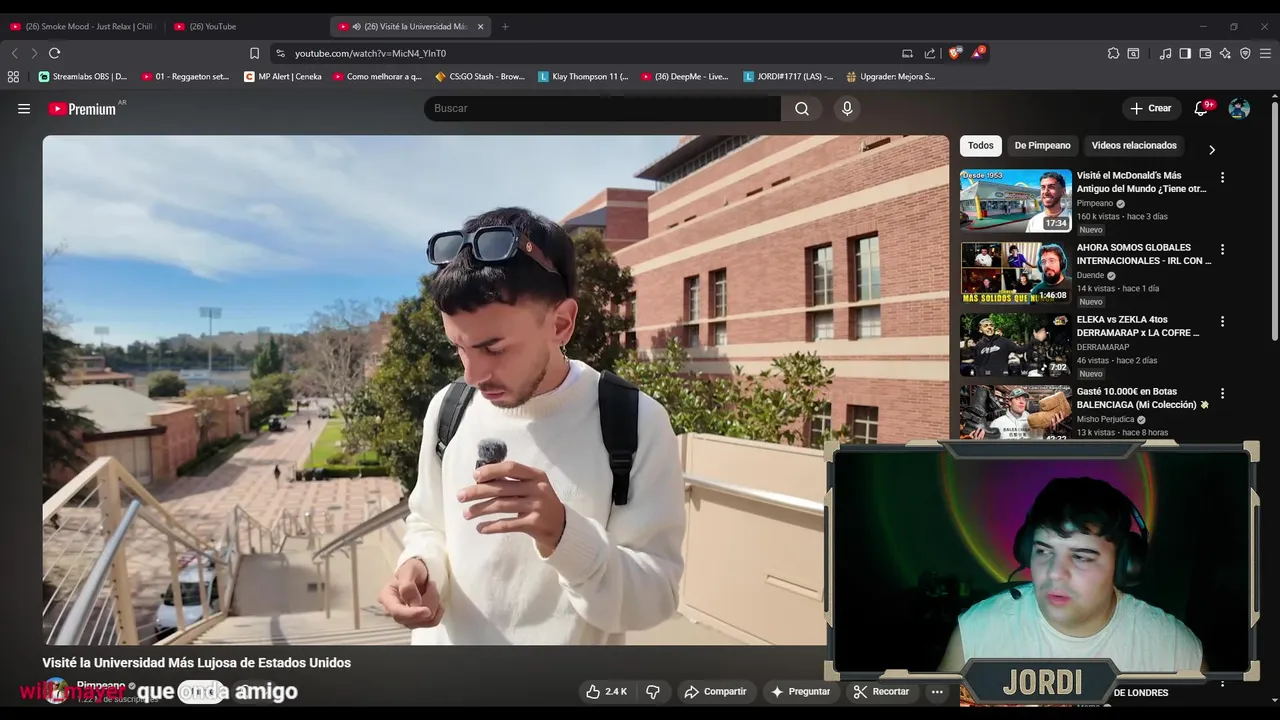Open the account avatar menu
The height and width of the screenshot is (720, 1280).
point(1239,108)
